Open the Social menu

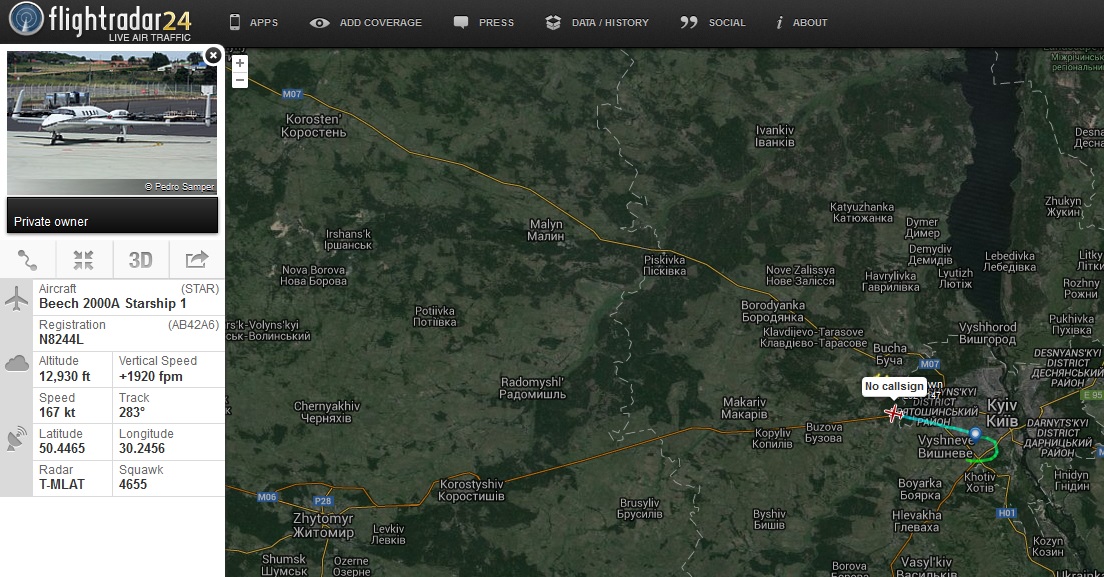(713, 22)
